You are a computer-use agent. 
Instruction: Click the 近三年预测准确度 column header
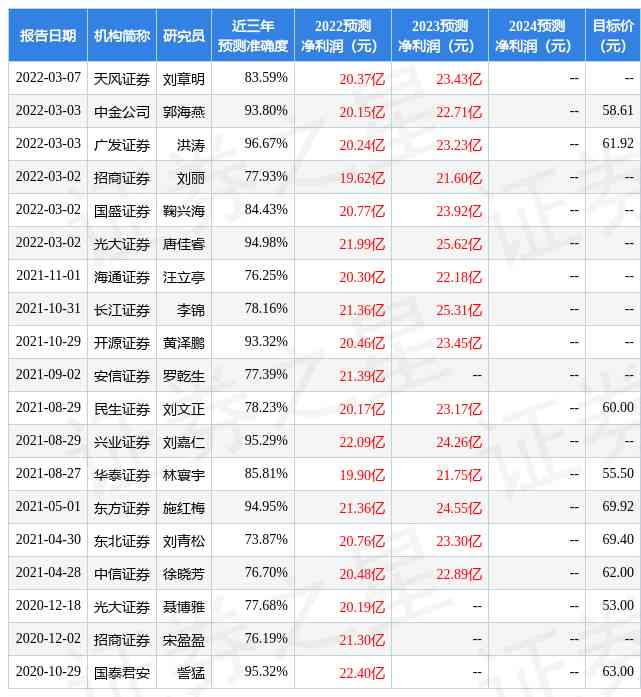pyautogui.click(x=252, y=36)
